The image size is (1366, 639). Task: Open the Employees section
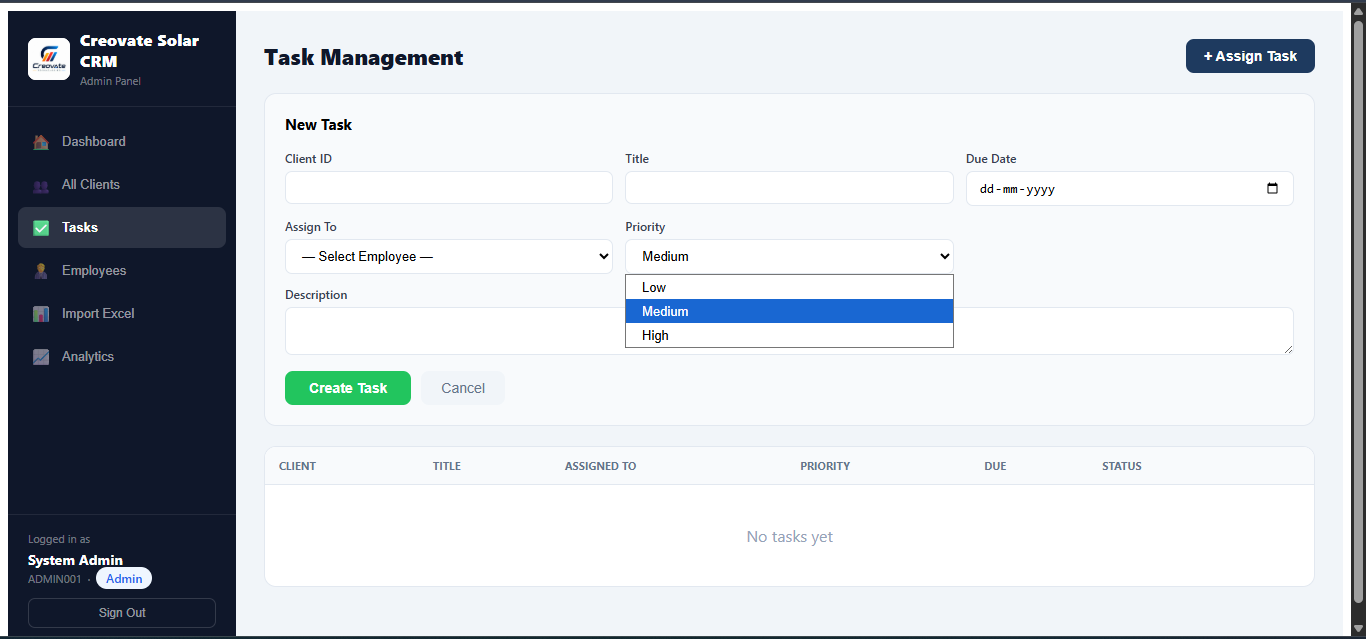(122, 271)
